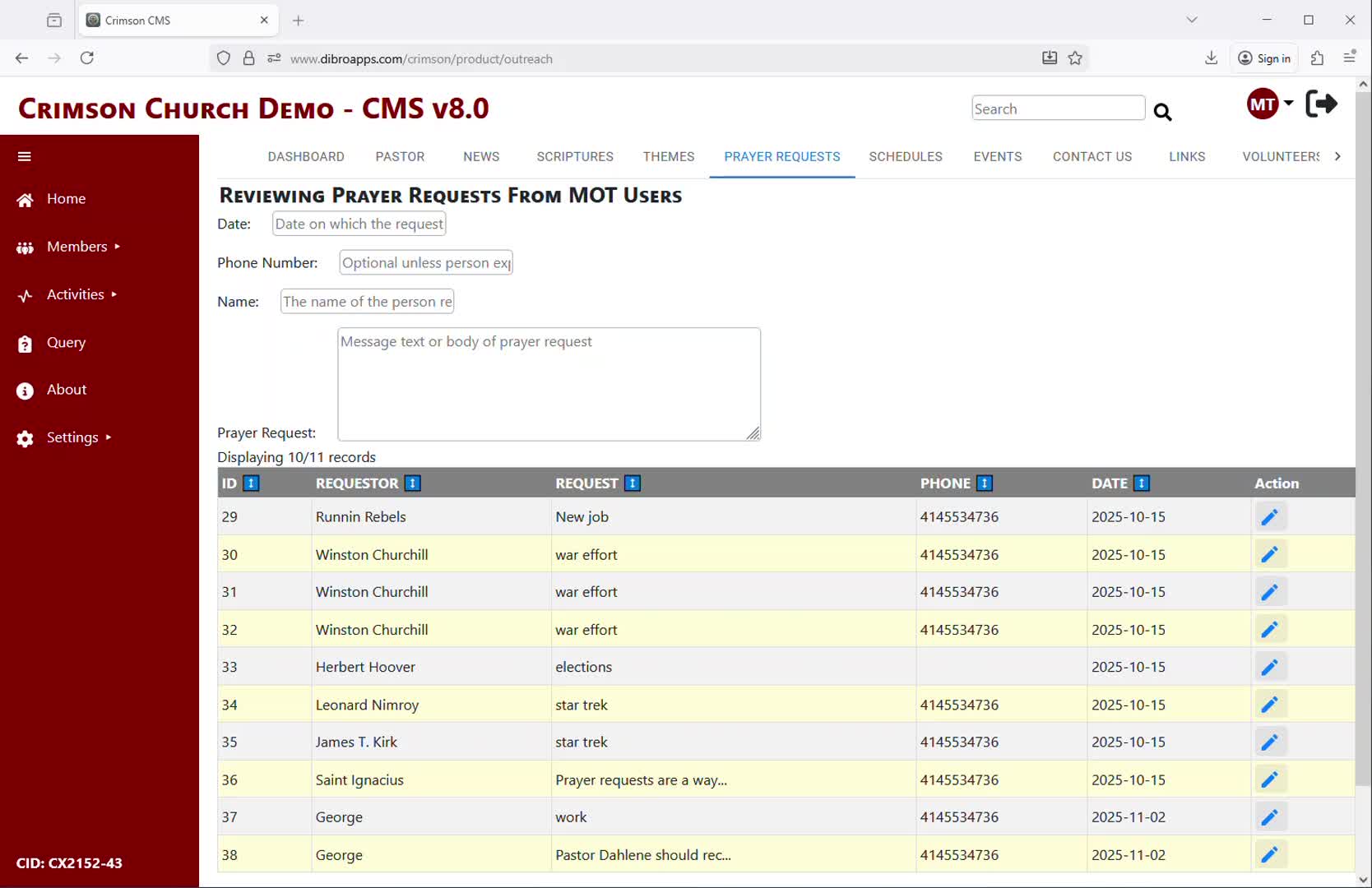
Task: Open the Scriptures tab
Action: coord(574,156)
